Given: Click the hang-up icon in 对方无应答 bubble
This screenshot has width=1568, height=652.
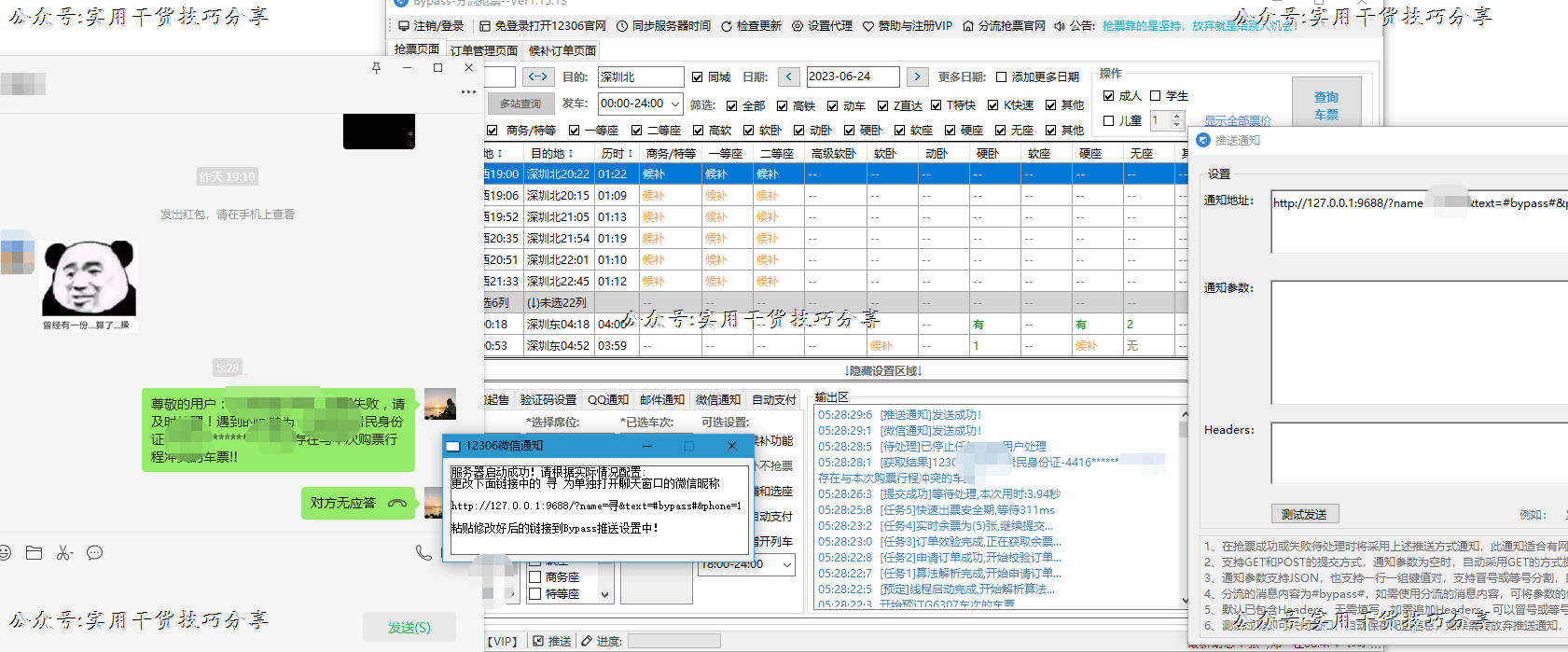Looking at the screenshot, I should [x=397, y=503].
